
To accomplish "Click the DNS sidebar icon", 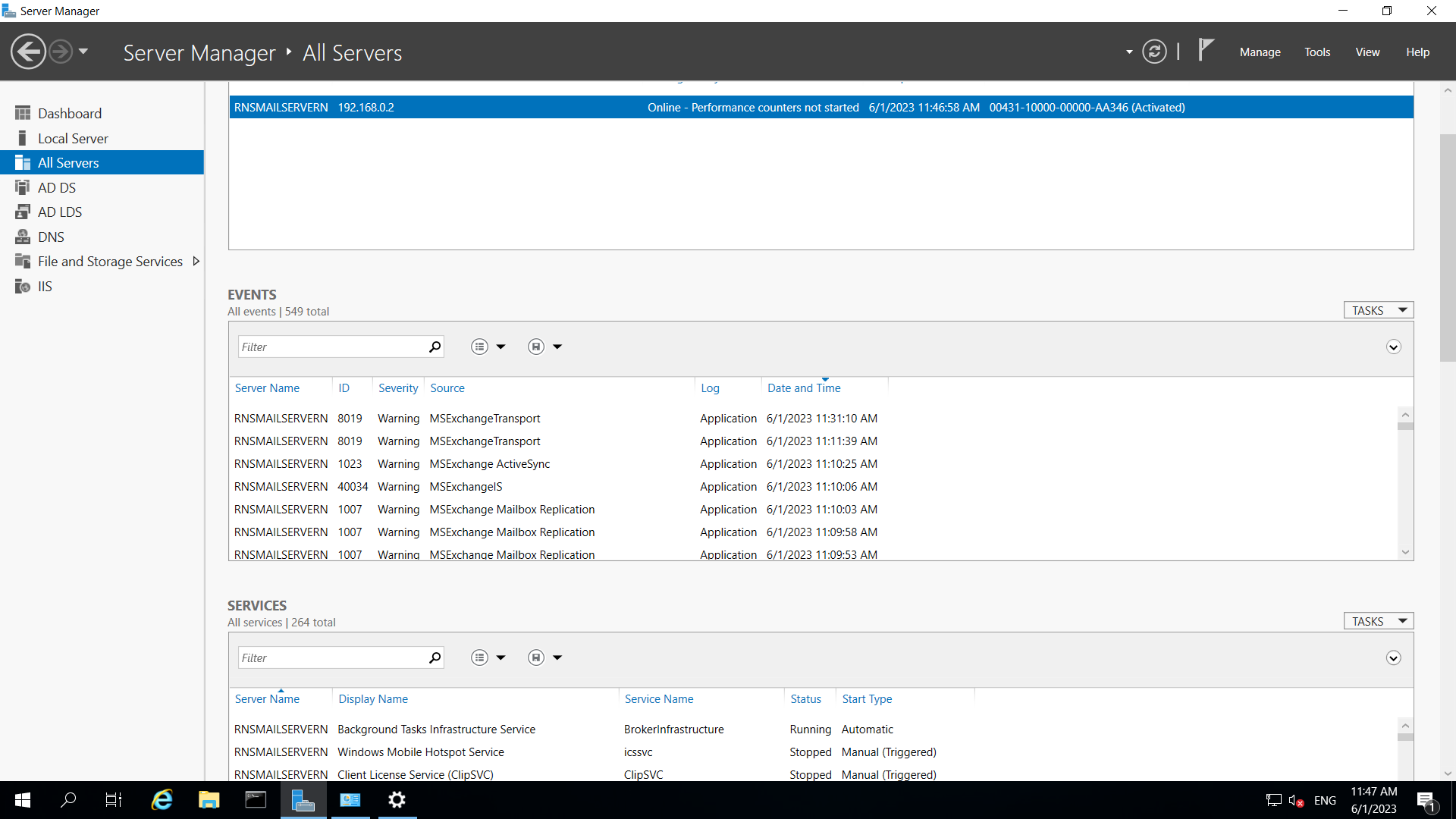I will [x=23, y=237].
